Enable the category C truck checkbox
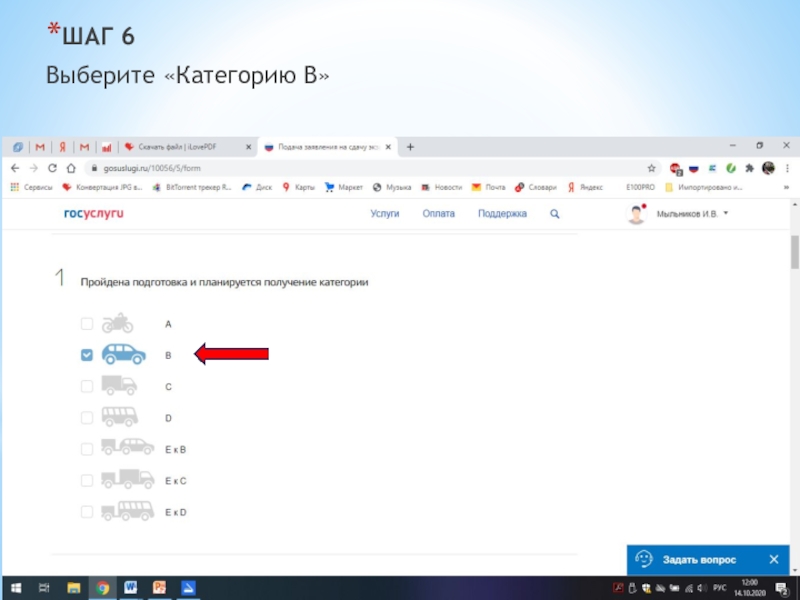The image size is (800, 600). point(87,386)
